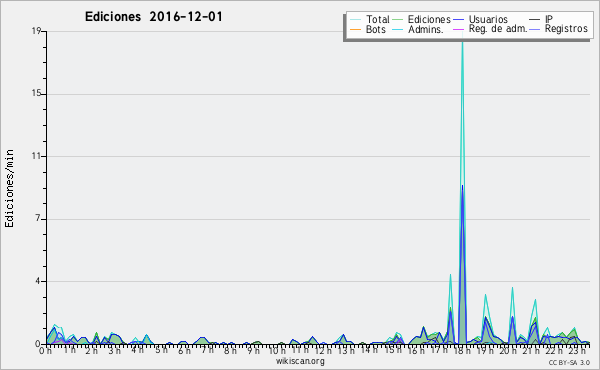Click the Usuarios legend label
This screenshot has height=370, width=600.
[488, 19]
